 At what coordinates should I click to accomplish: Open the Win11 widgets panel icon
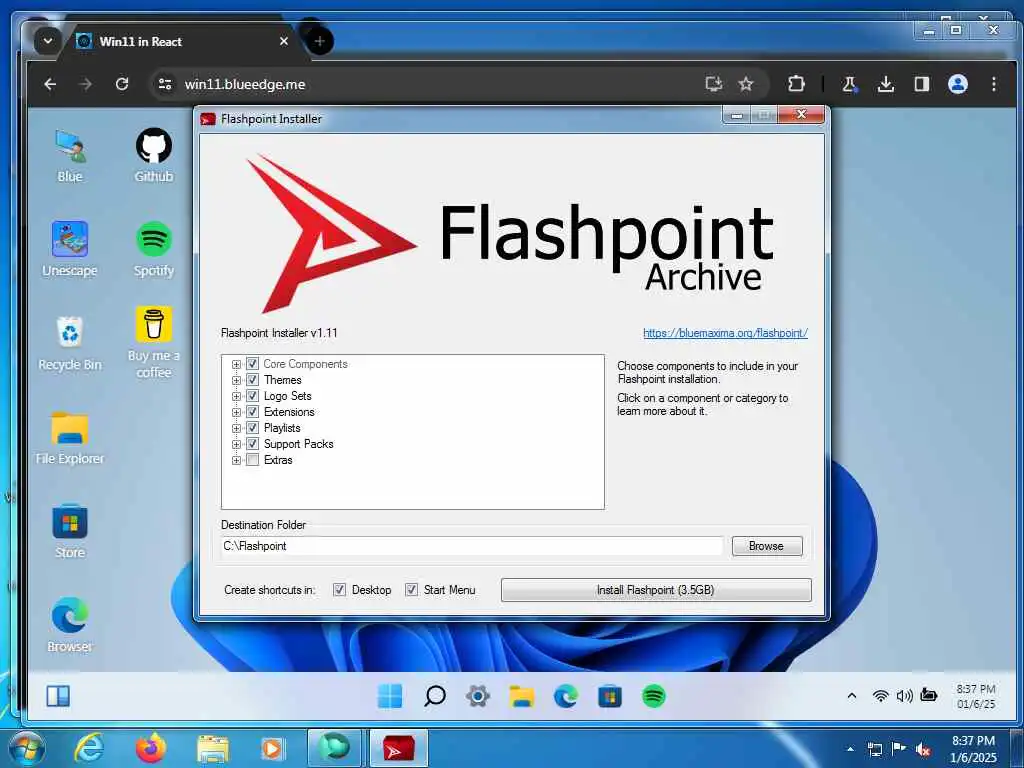pos(58,696)
